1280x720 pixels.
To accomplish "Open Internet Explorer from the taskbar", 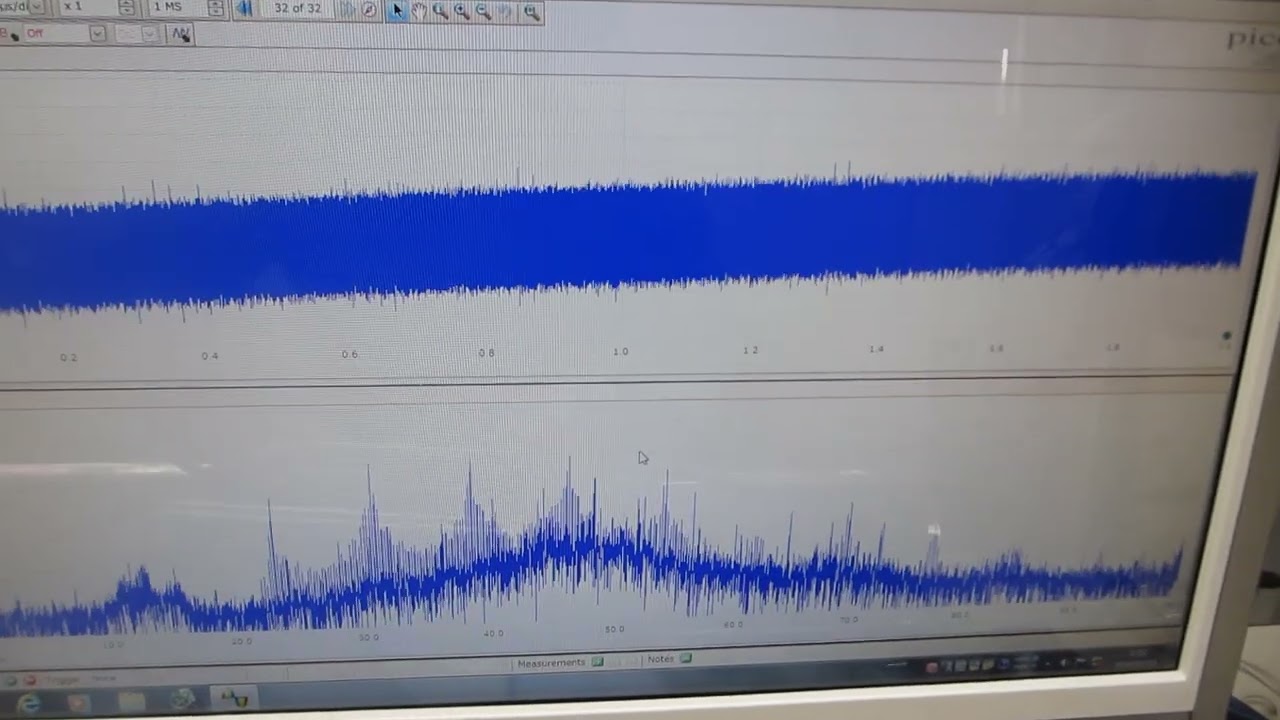I will coord(29,703).
